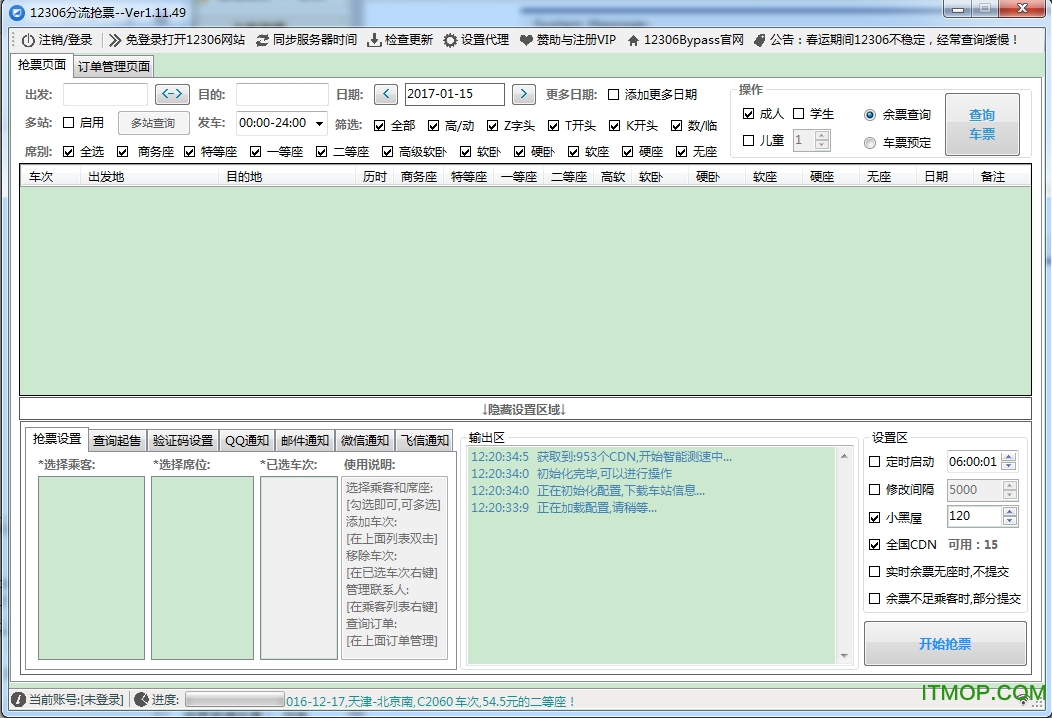Image resolution: width=1052 pixels, height=718 pixels.
Task: Increase the 定时启动 time spinner
Action: click(1008, 457)
